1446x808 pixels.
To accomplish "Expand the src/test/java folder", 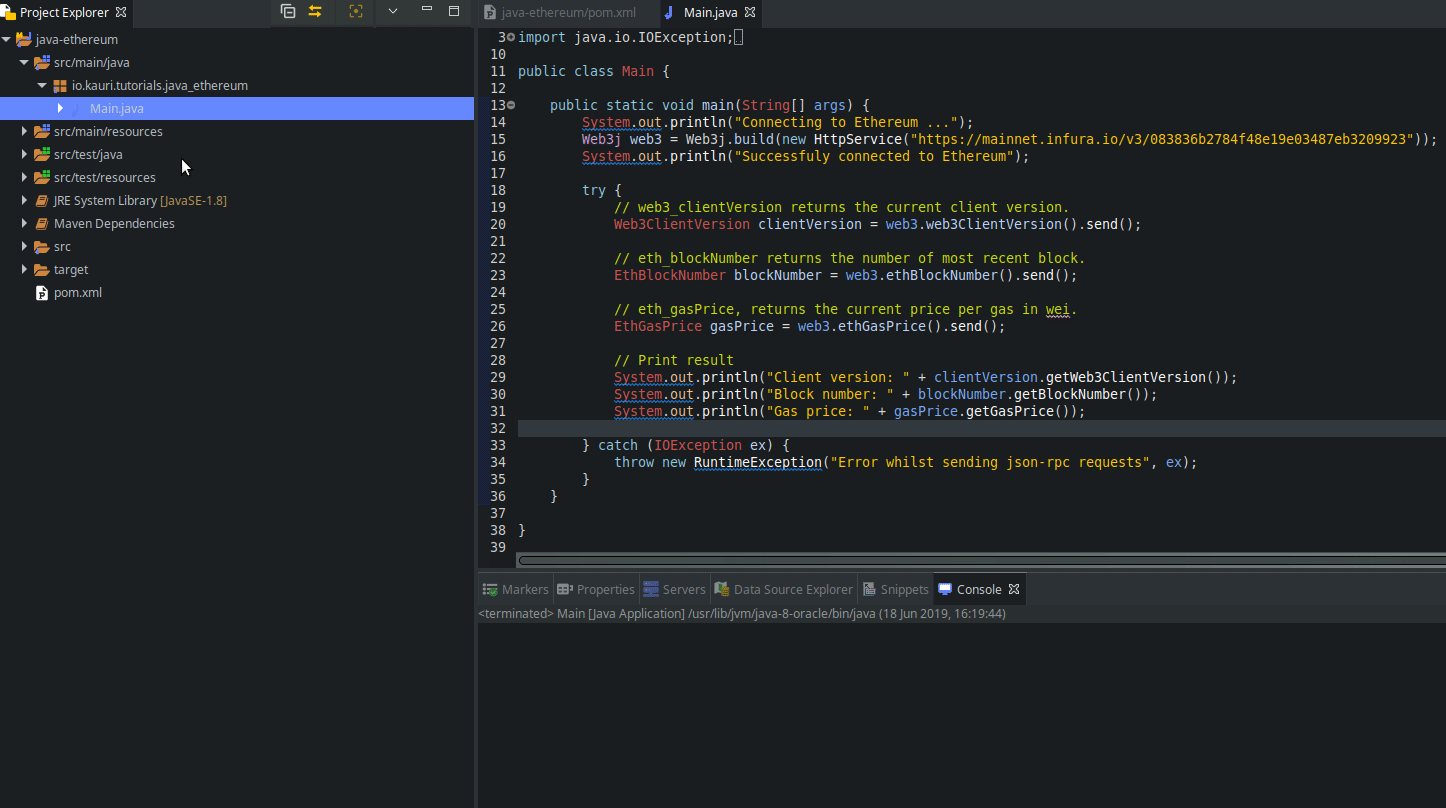I will 24,155.
